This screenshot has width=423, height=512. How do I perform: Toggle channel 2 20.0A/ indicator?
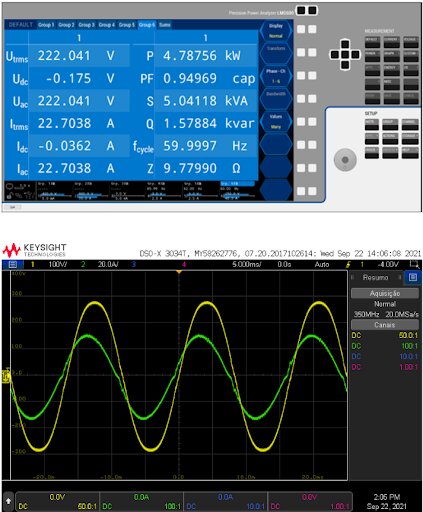coord(100,265)
